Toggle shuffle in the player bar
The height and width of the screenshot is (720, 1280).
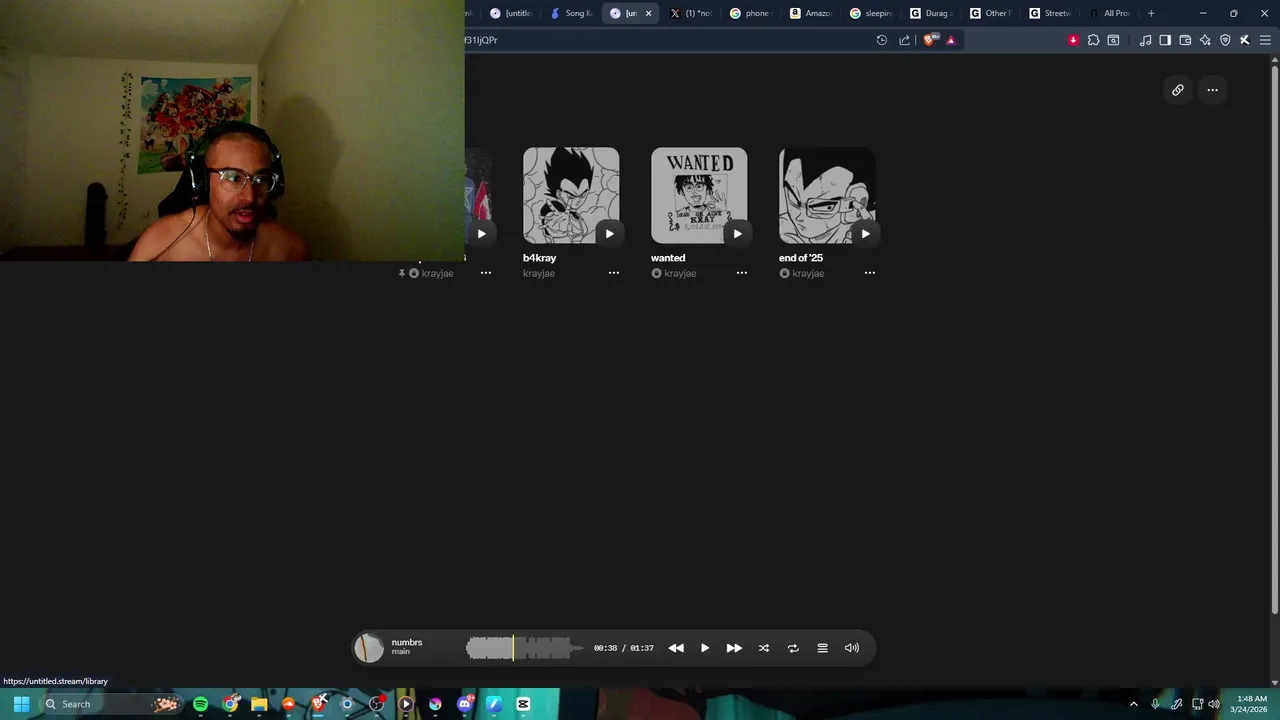(x=764, y=648)
